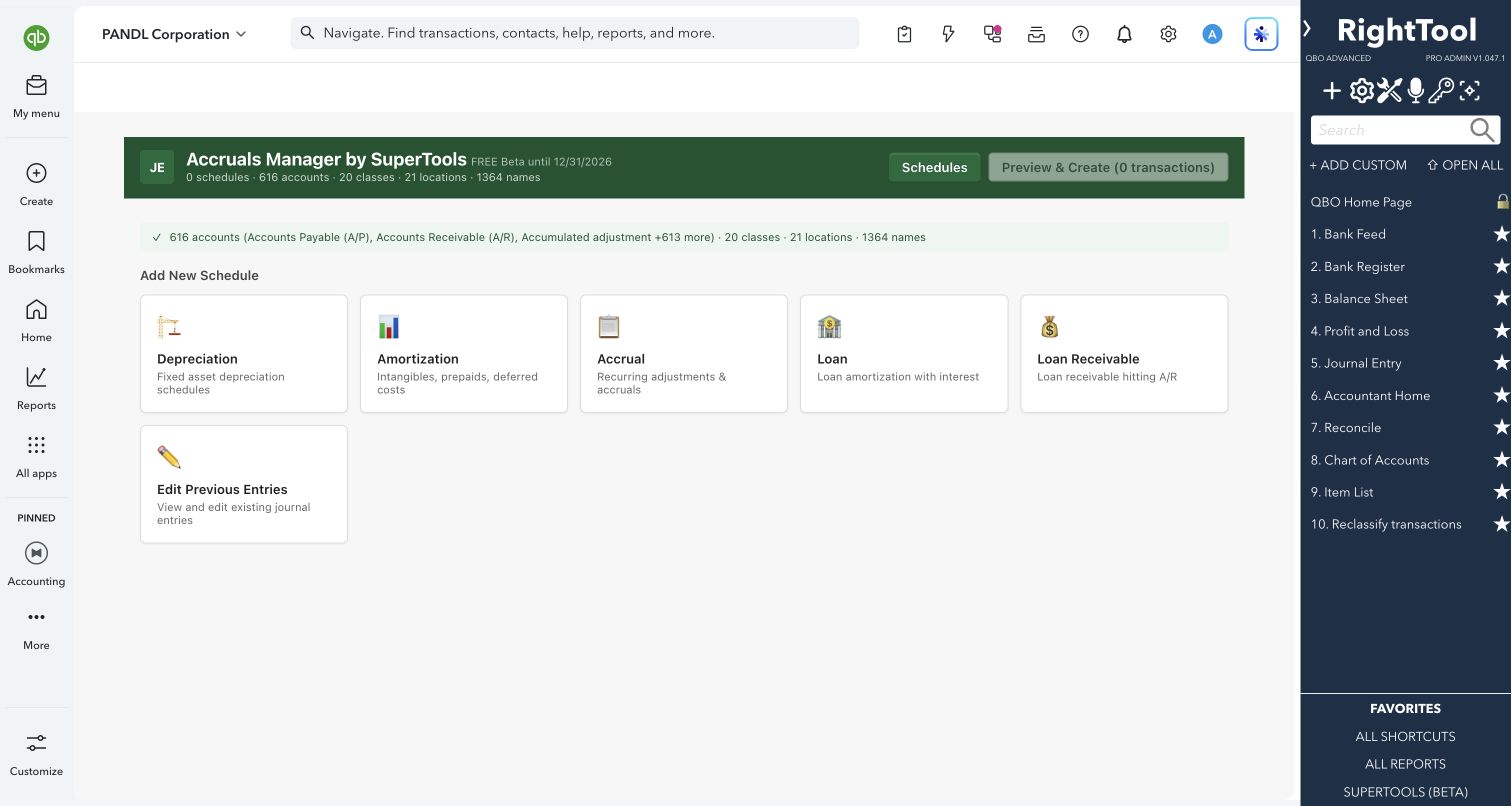Open the user profile avatar A

pyautogui.click(x=1212, y=34)
